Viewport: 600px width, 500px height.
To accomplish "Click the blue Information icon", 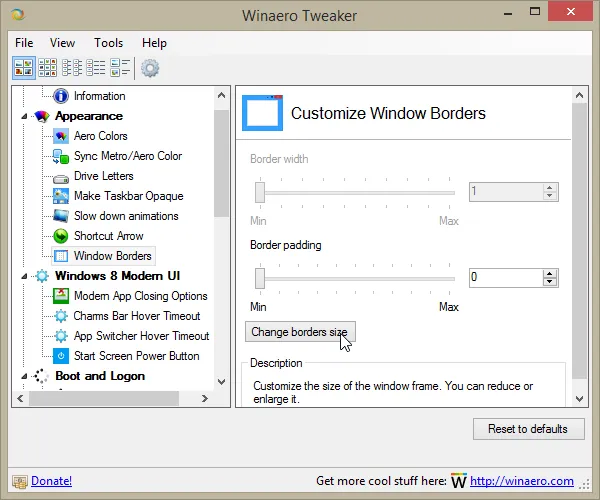I will (61, 96).
